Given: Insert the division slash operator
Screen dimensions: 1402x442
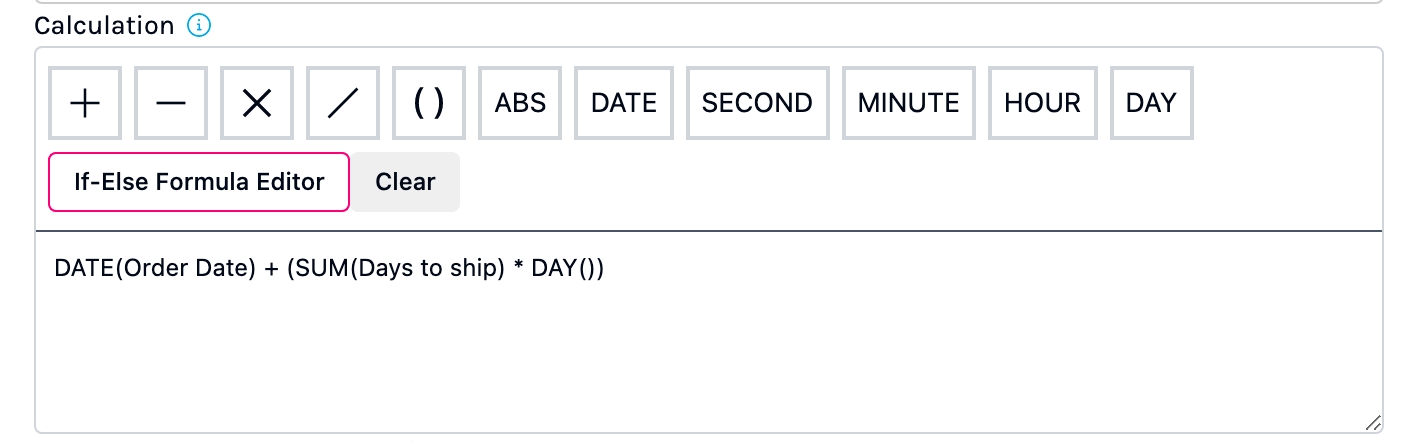Looking at the screenshot, I should pos(343,103).
